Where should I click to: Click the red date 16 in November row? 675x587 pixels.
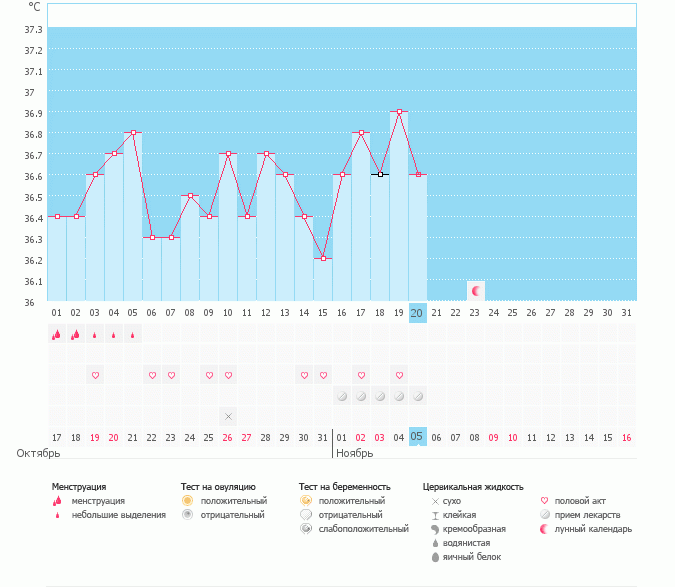point(627,437)
